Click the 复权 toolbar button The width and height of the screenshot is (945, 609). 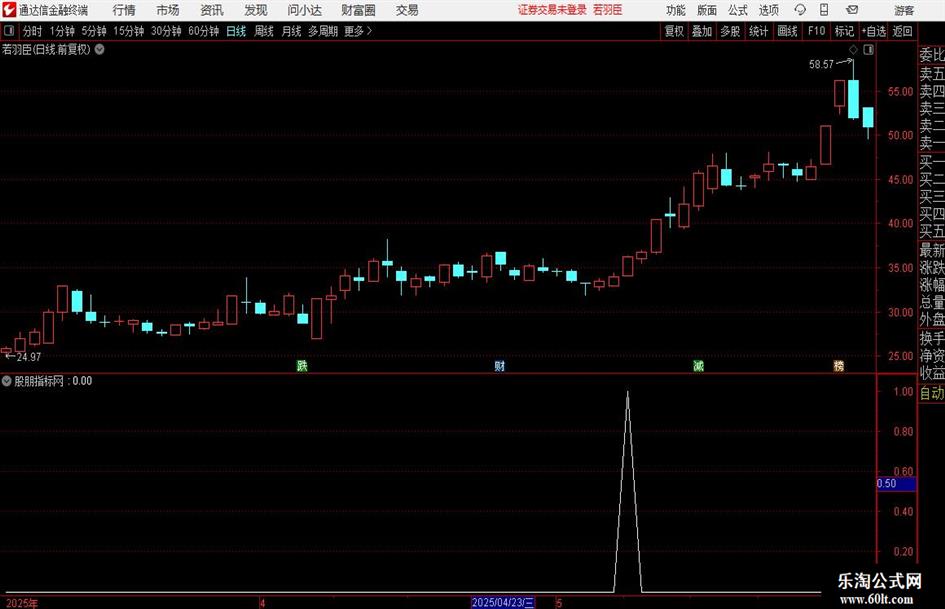click(x=674, y=31)
